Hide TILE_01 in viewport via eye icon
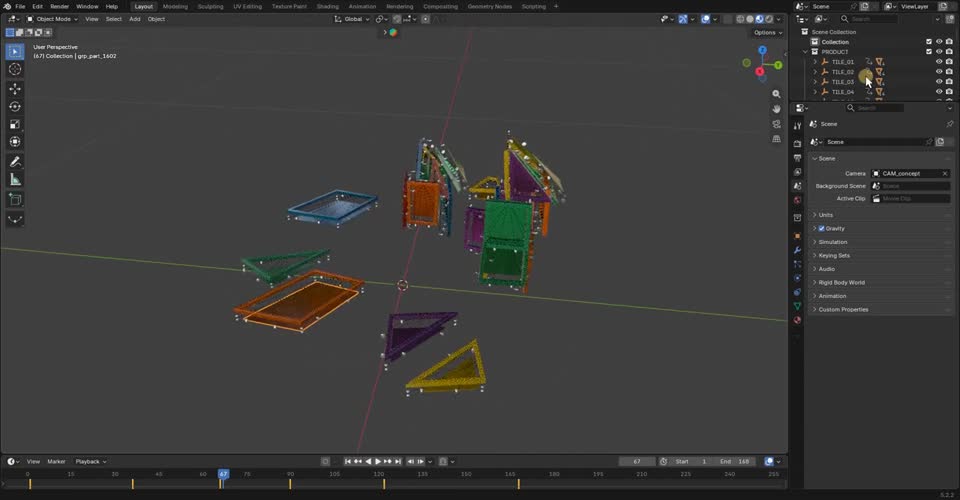Viewport: 960px width, 500px height. tap(939, 62)
